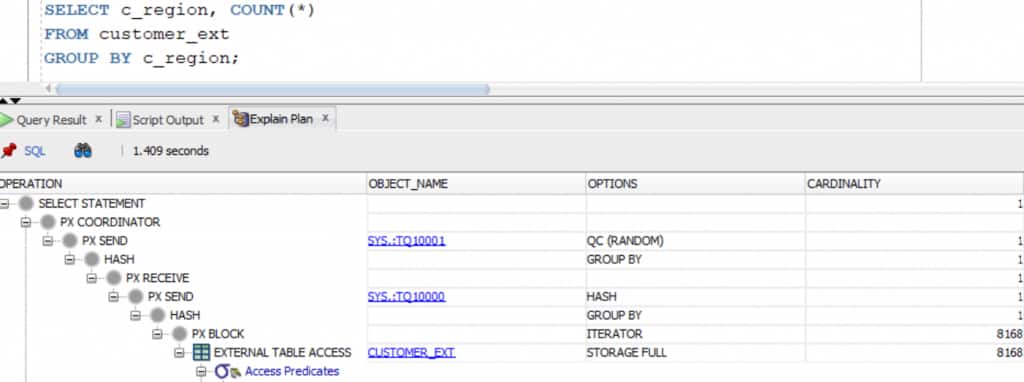Collapse the SELECT STATEMENT tree node
This screenshot has height=382, width=1024.
pyautogui.click(x=5, y=204)
